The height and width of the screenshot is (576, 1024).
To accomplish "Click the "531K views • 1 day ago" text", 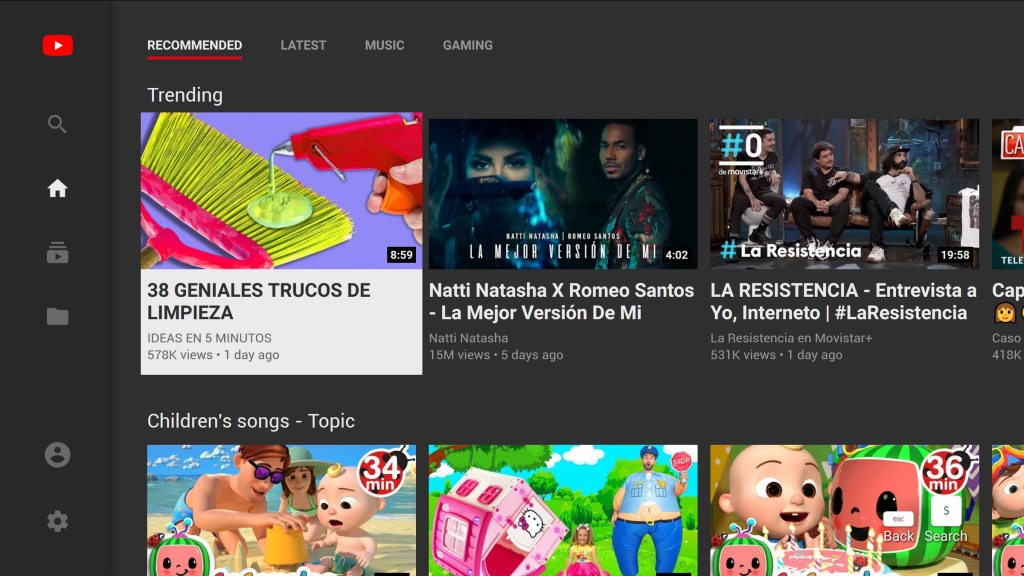I will pyautogui.click(x=776, y=355).
